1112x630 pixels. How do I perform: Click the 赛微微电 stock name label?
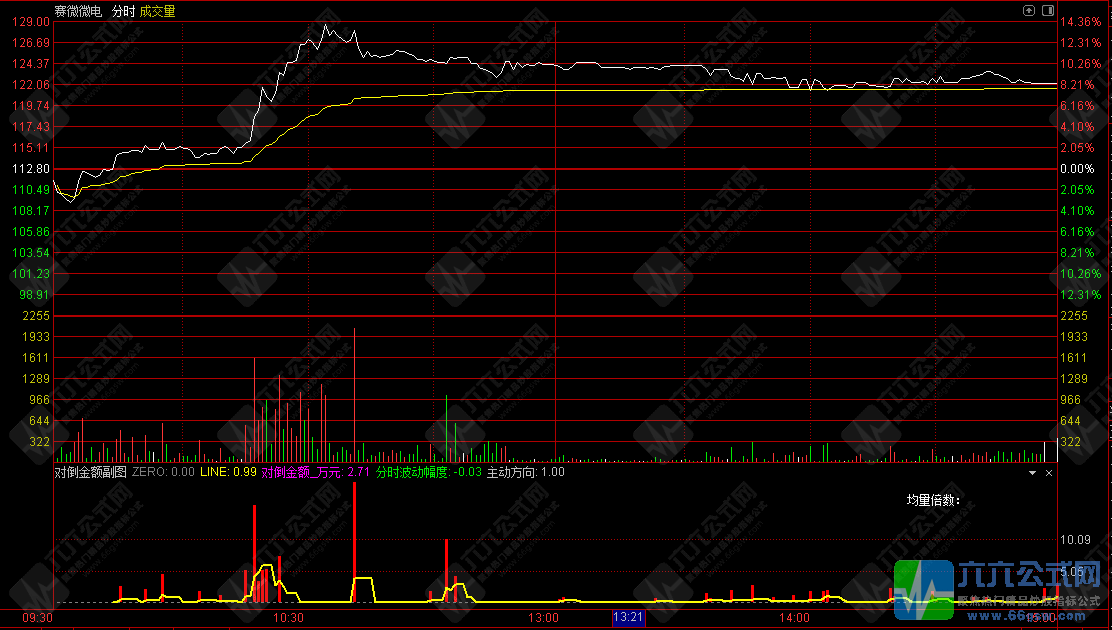pos(78,11)
